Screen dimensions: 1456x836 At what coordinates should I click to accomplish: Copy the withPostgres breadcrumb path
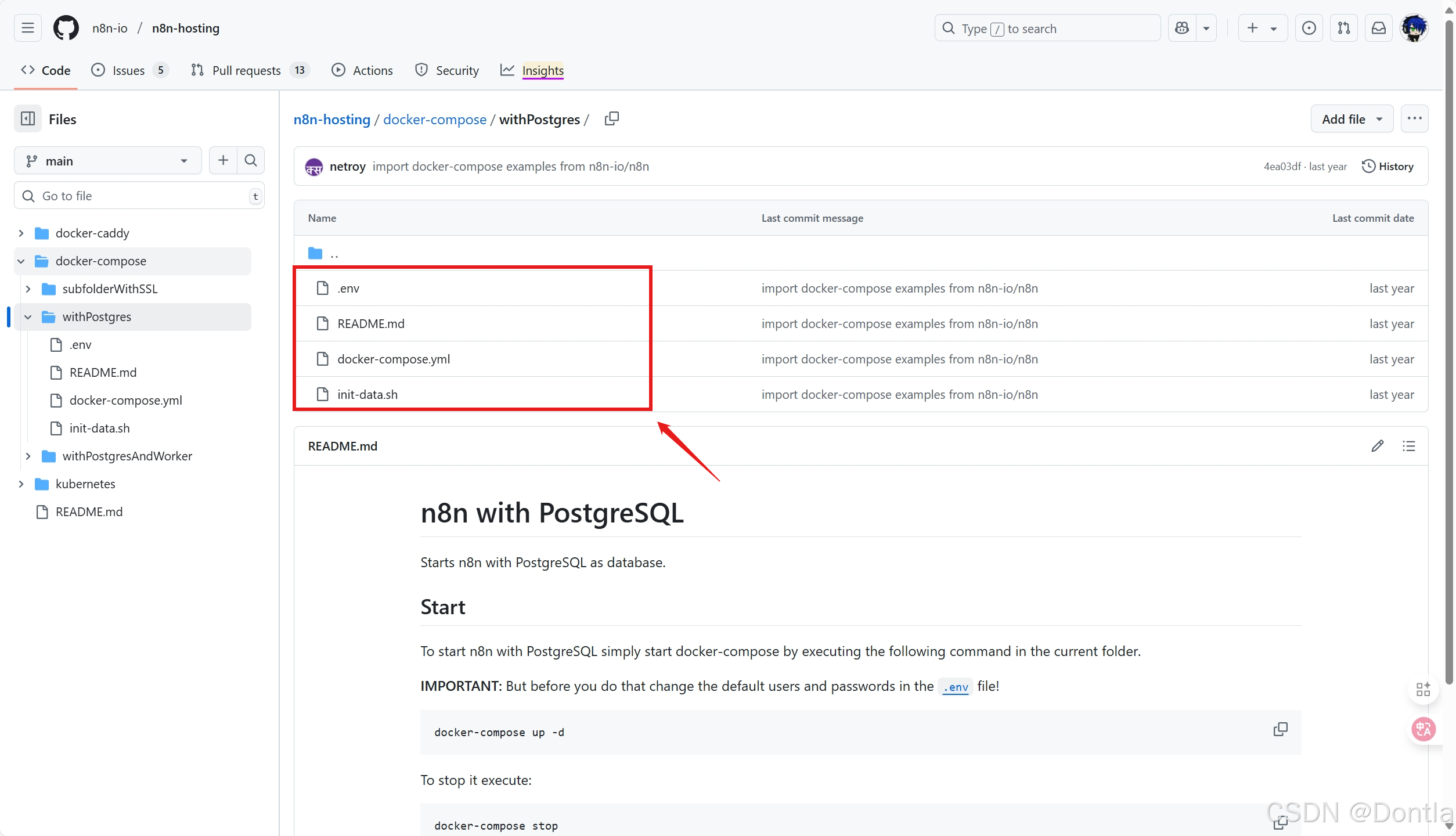[x=612, y=118]
